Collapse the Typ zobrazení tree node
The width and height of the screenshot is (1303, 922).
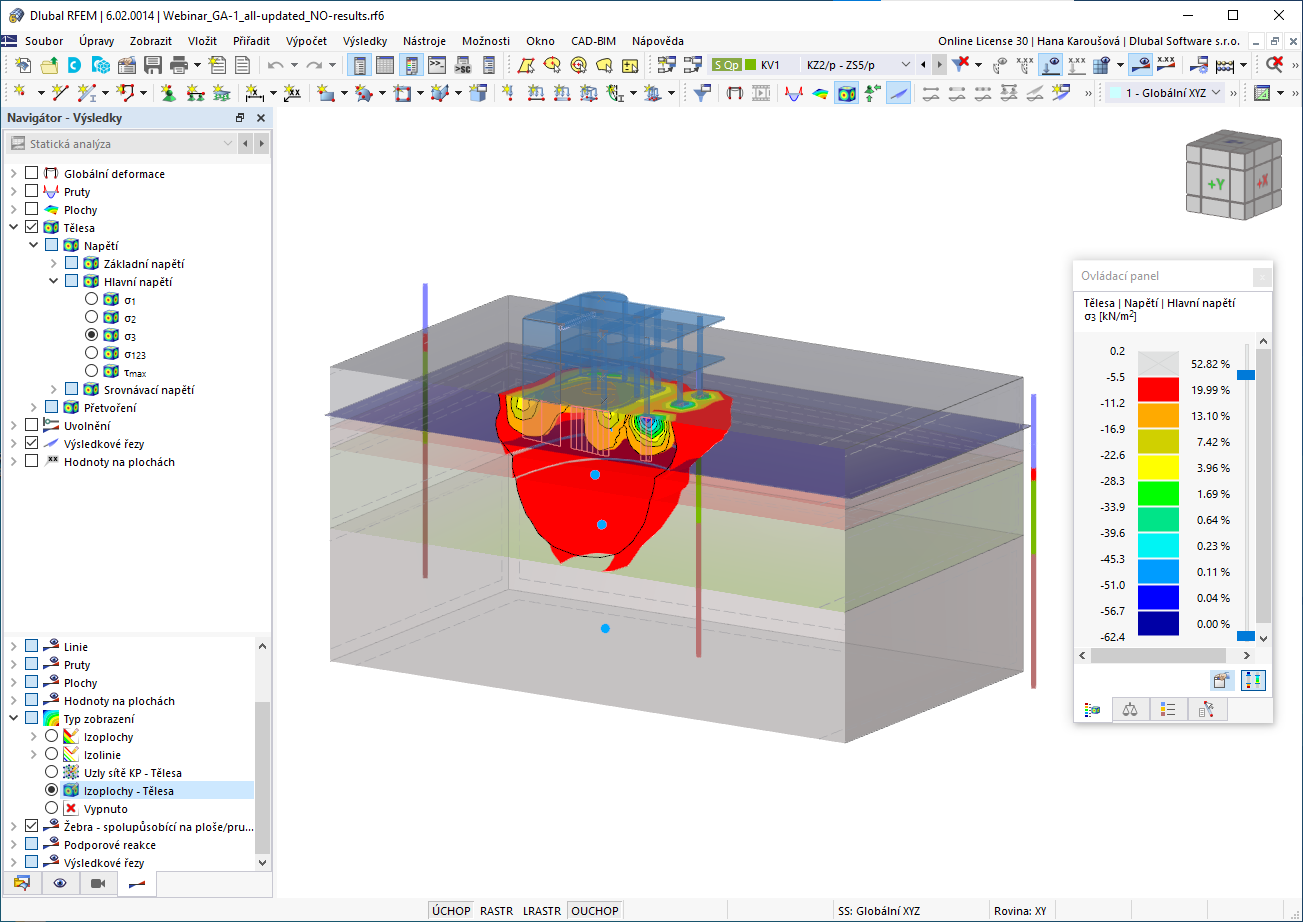(13, 718)
